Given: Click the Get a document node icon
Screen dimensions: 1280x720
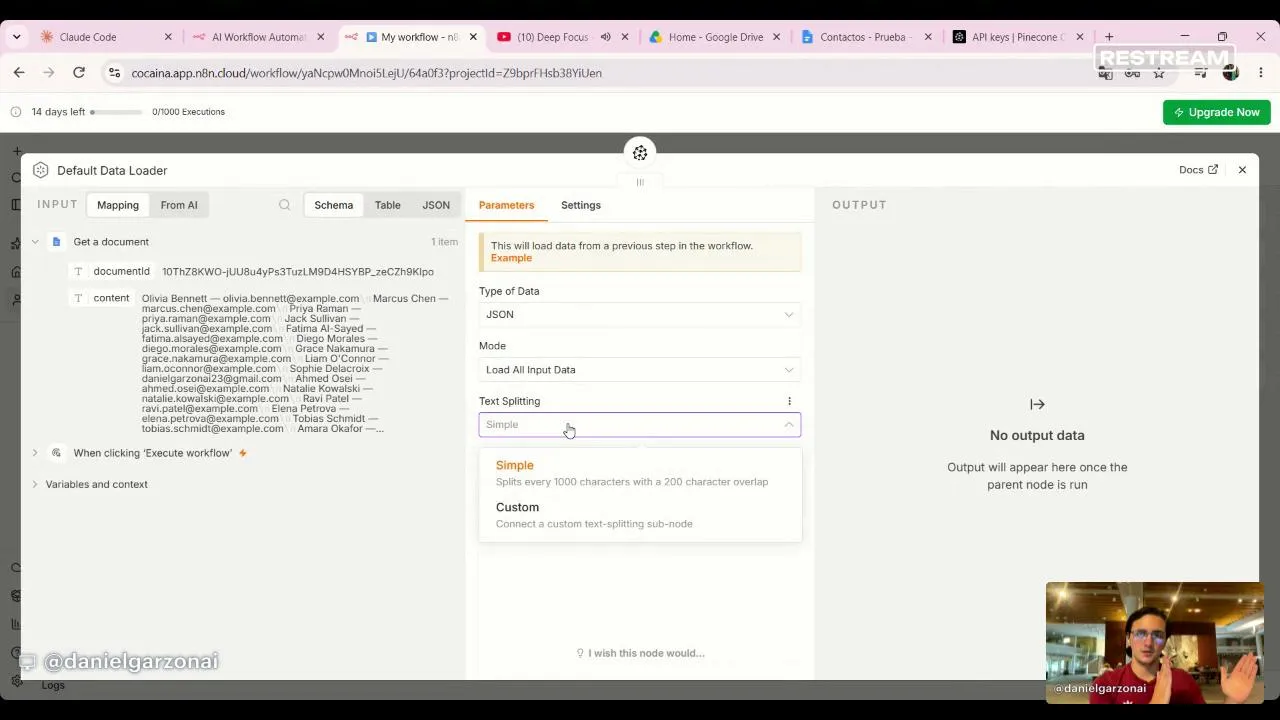Looking at the screenshot, I should [57, 242].
